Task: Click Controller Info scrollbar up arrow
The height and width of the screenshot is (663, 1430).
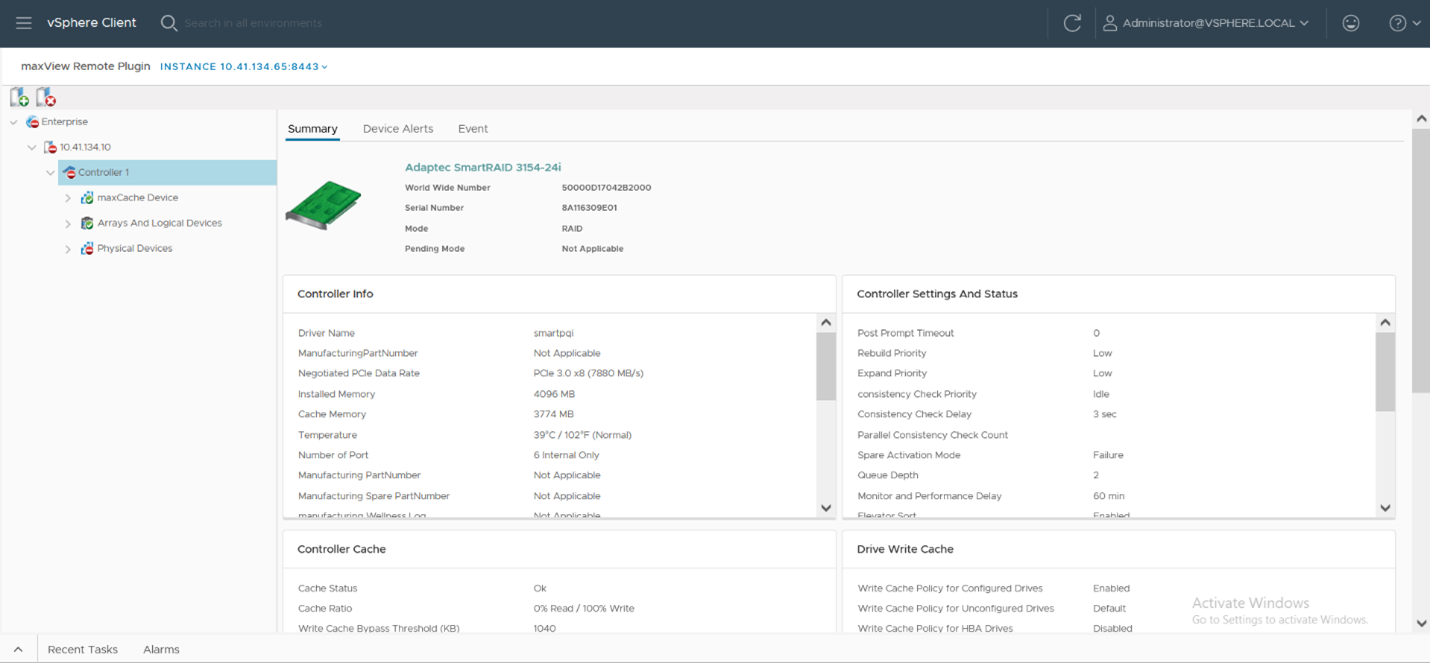Action: [826, 322]
